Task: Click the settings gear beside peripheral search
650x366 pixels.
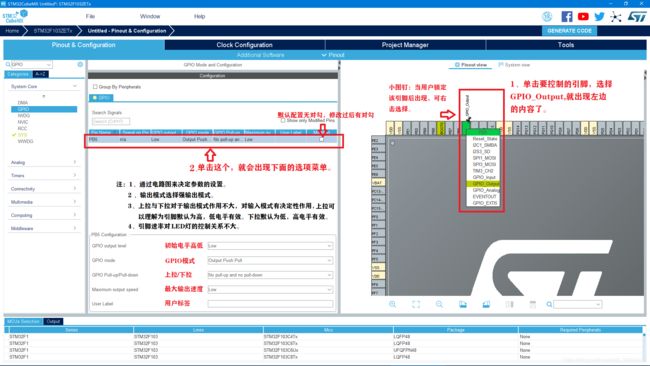Action: pyautogui.click(x=80, y=64)
